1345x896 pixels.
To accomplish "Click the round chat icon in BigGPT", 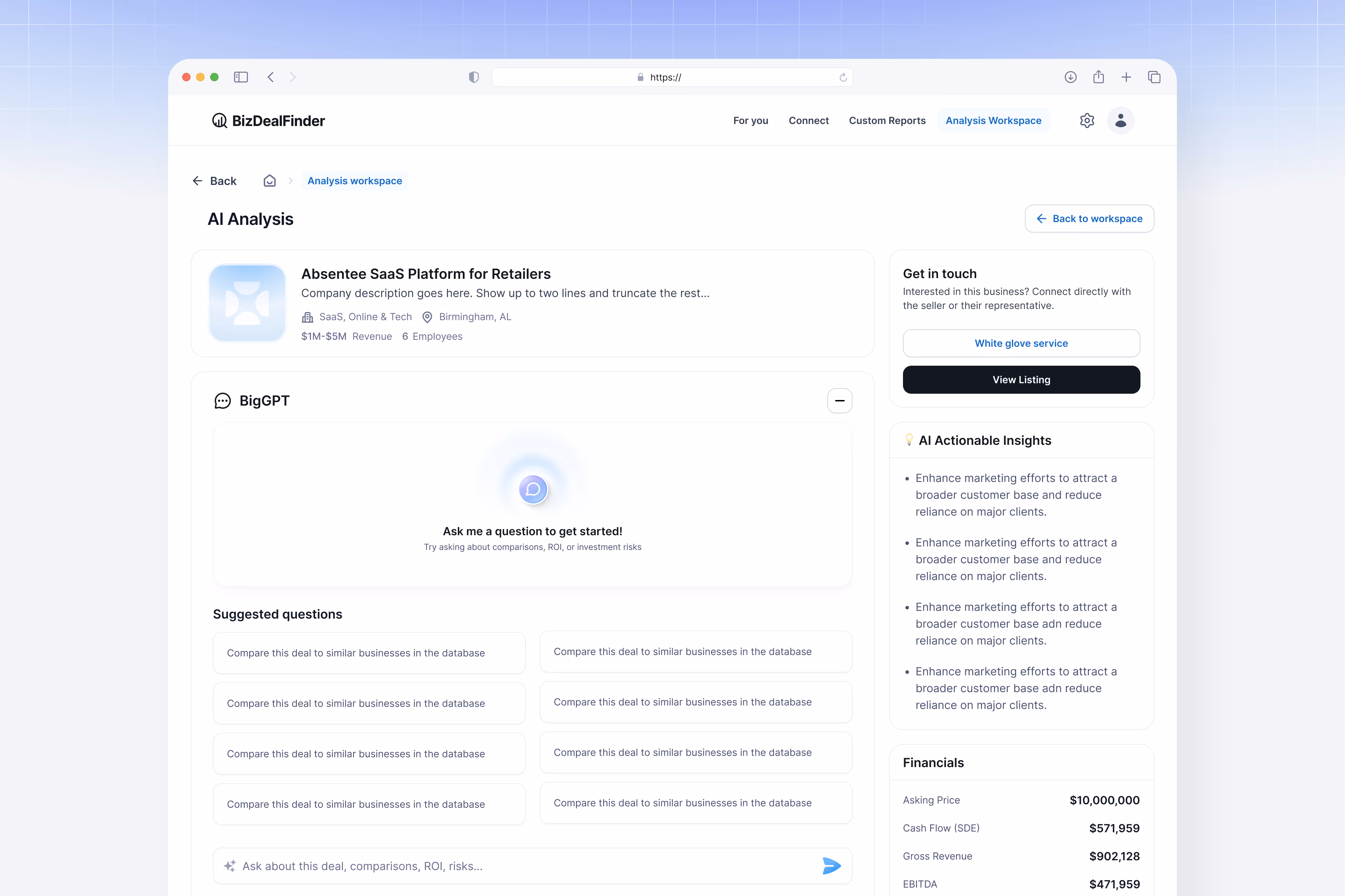I will click(533, 489).
